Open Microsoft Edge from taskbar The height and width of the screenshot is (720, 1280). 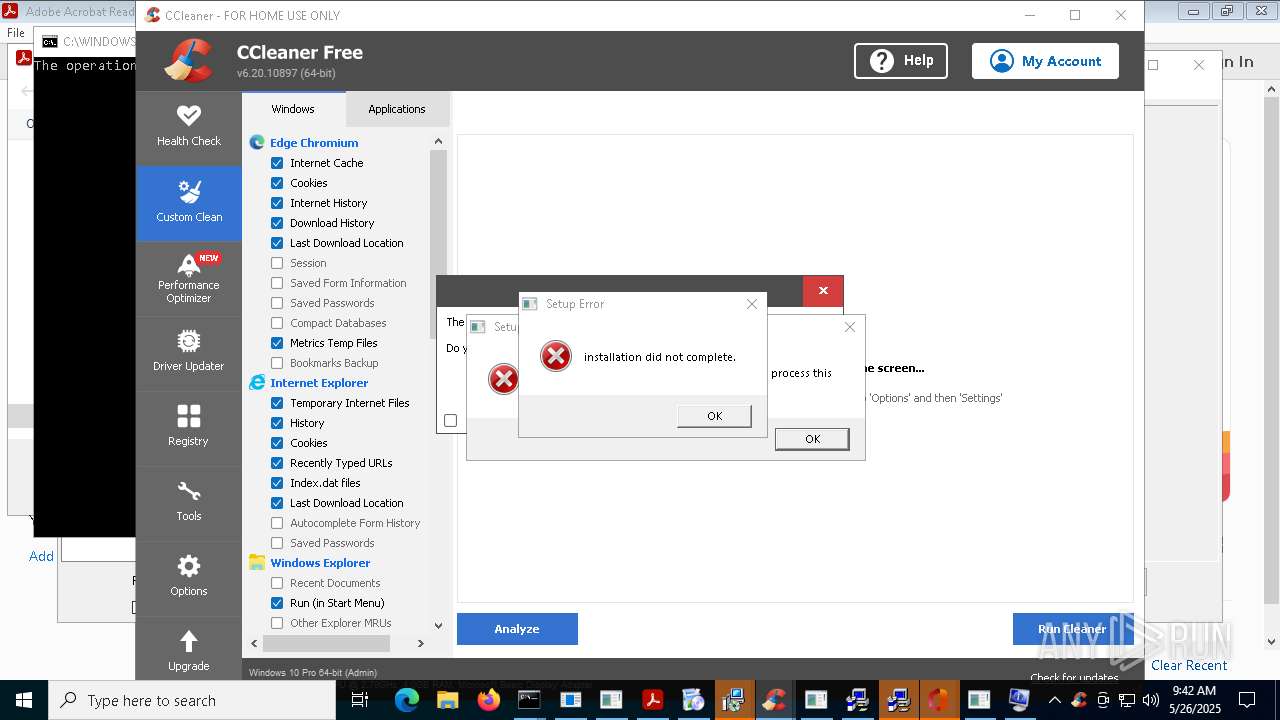[407, 700]
